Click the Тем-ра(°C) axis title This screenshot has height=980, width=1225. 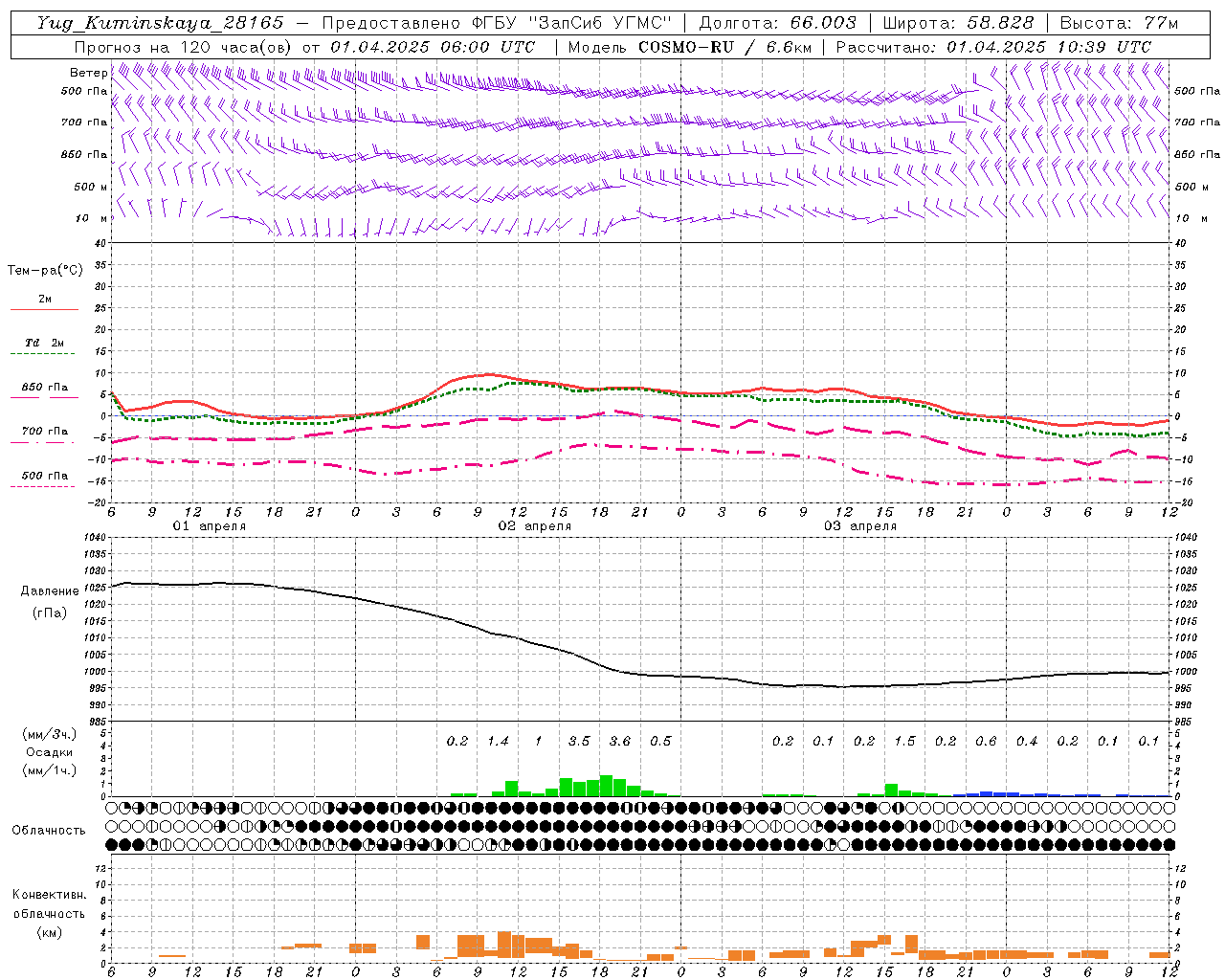pos(45,271)
